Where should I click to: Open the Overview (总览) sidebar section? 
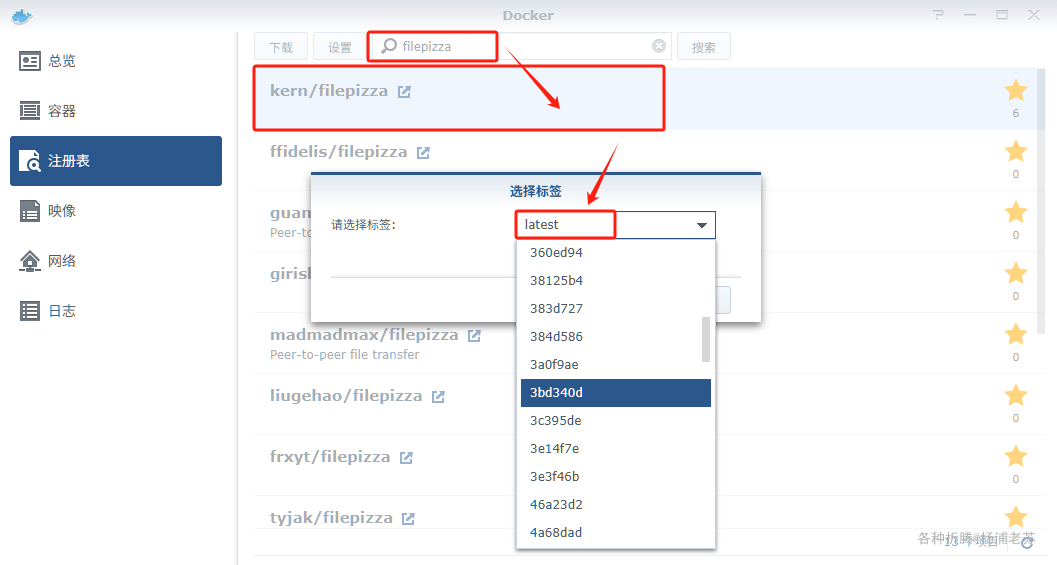116,61
